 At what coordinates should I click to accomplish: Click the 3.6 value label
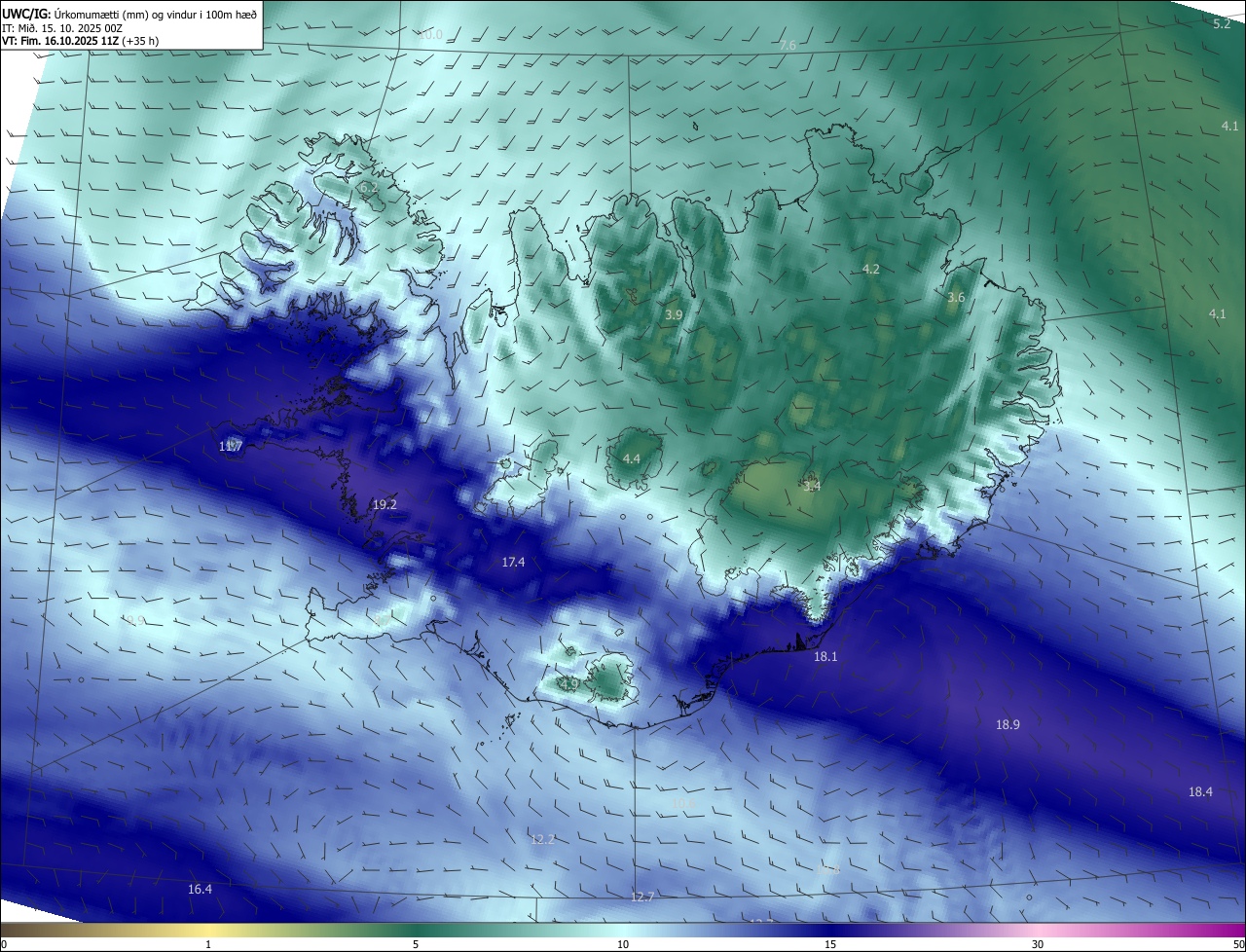click(956, 297)
